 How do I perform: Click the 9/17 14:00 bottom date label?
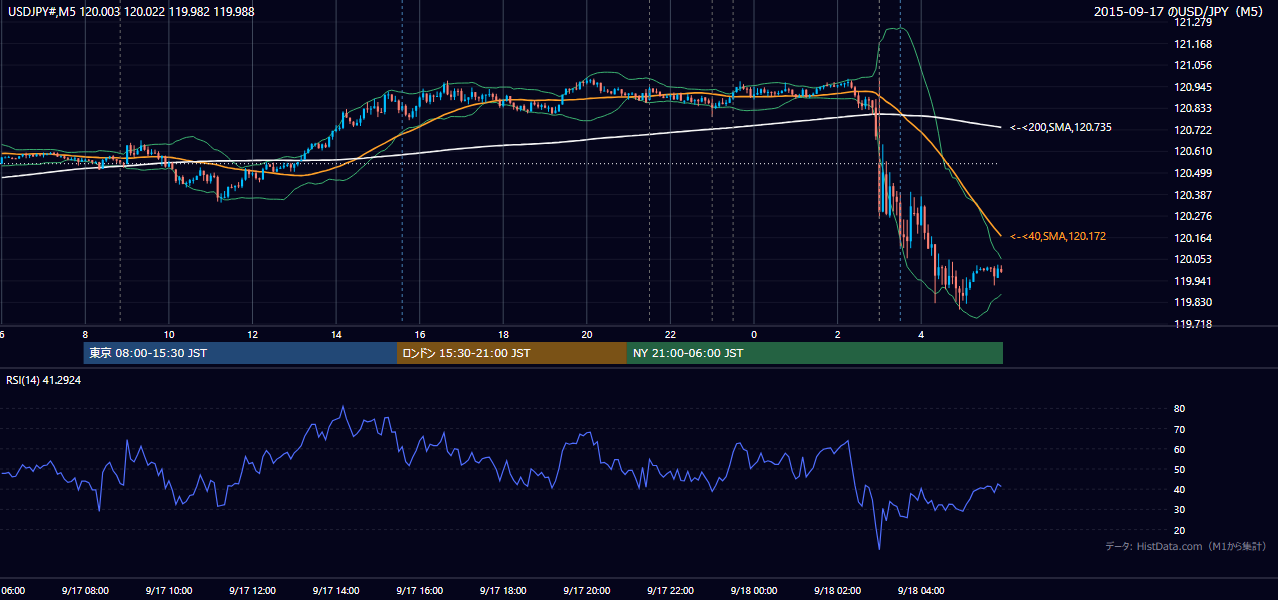point(335,590)
